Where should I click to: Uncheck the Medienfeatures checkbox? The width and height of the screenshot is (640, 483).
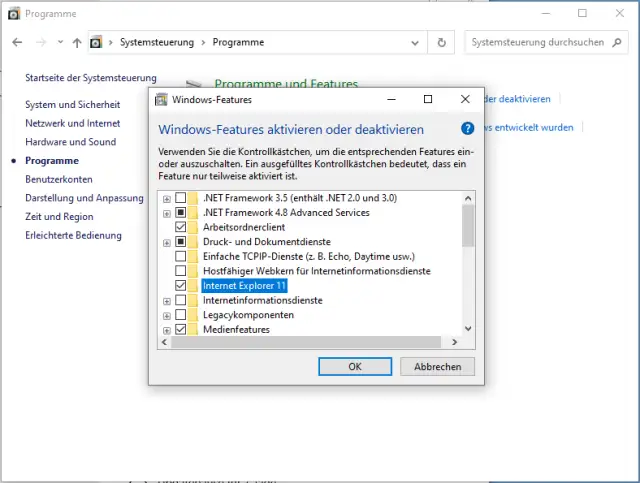tap(180, 329)
